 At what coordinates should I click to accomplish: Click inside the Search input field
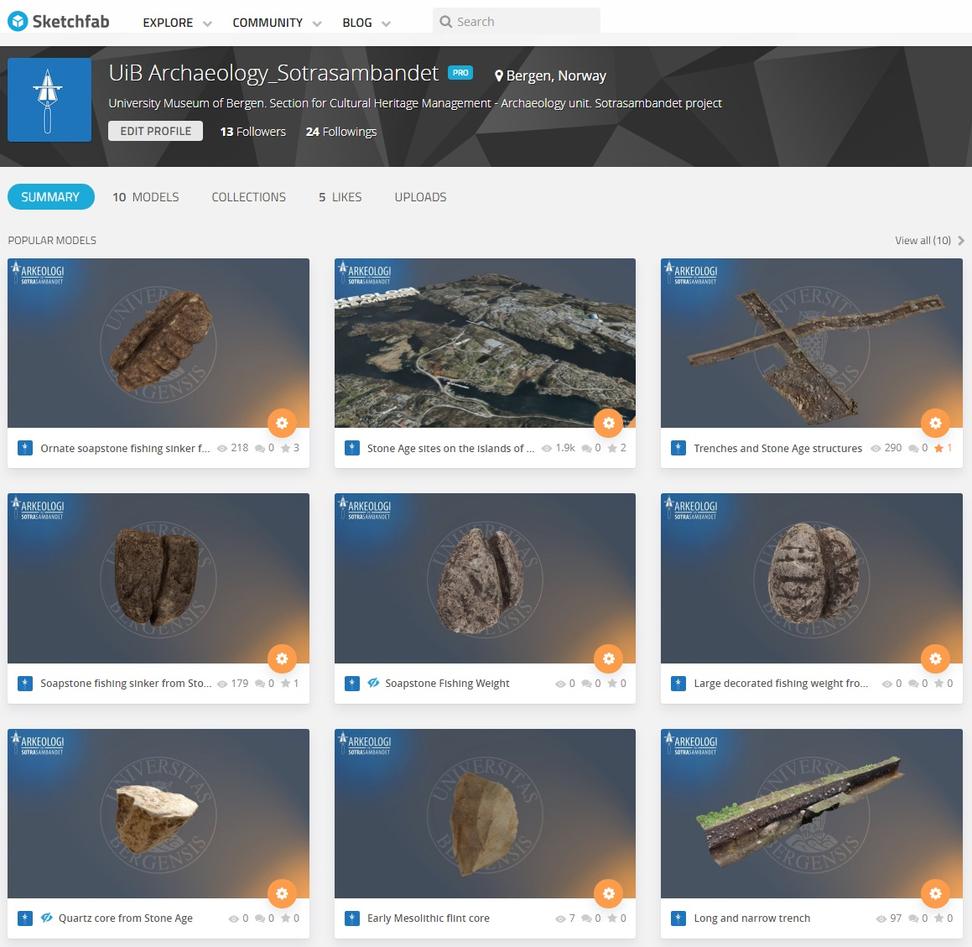515,20
